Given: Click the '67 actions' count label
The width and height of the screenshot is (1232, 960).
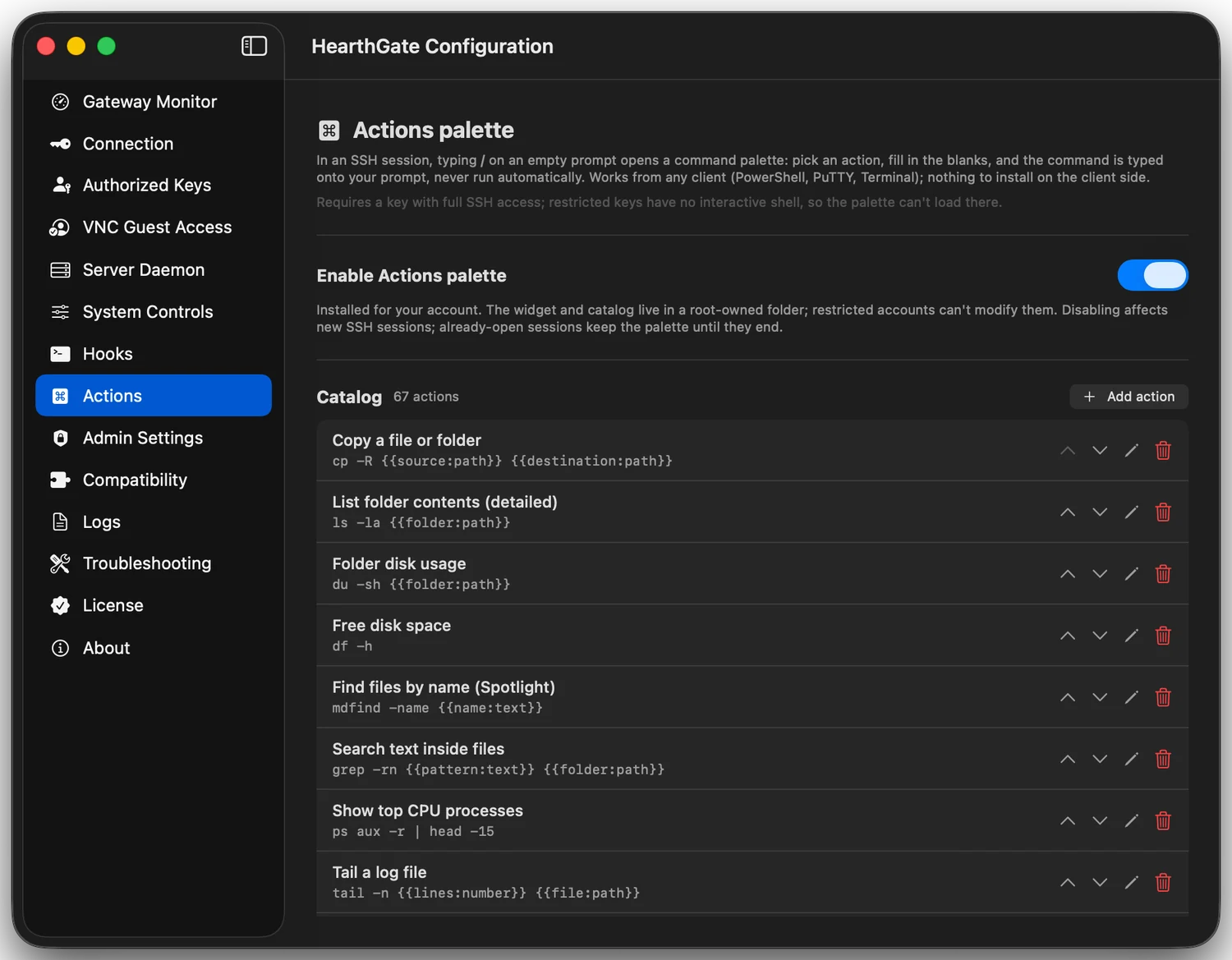Looking at the screenshot, I should (x=425, y=397).
